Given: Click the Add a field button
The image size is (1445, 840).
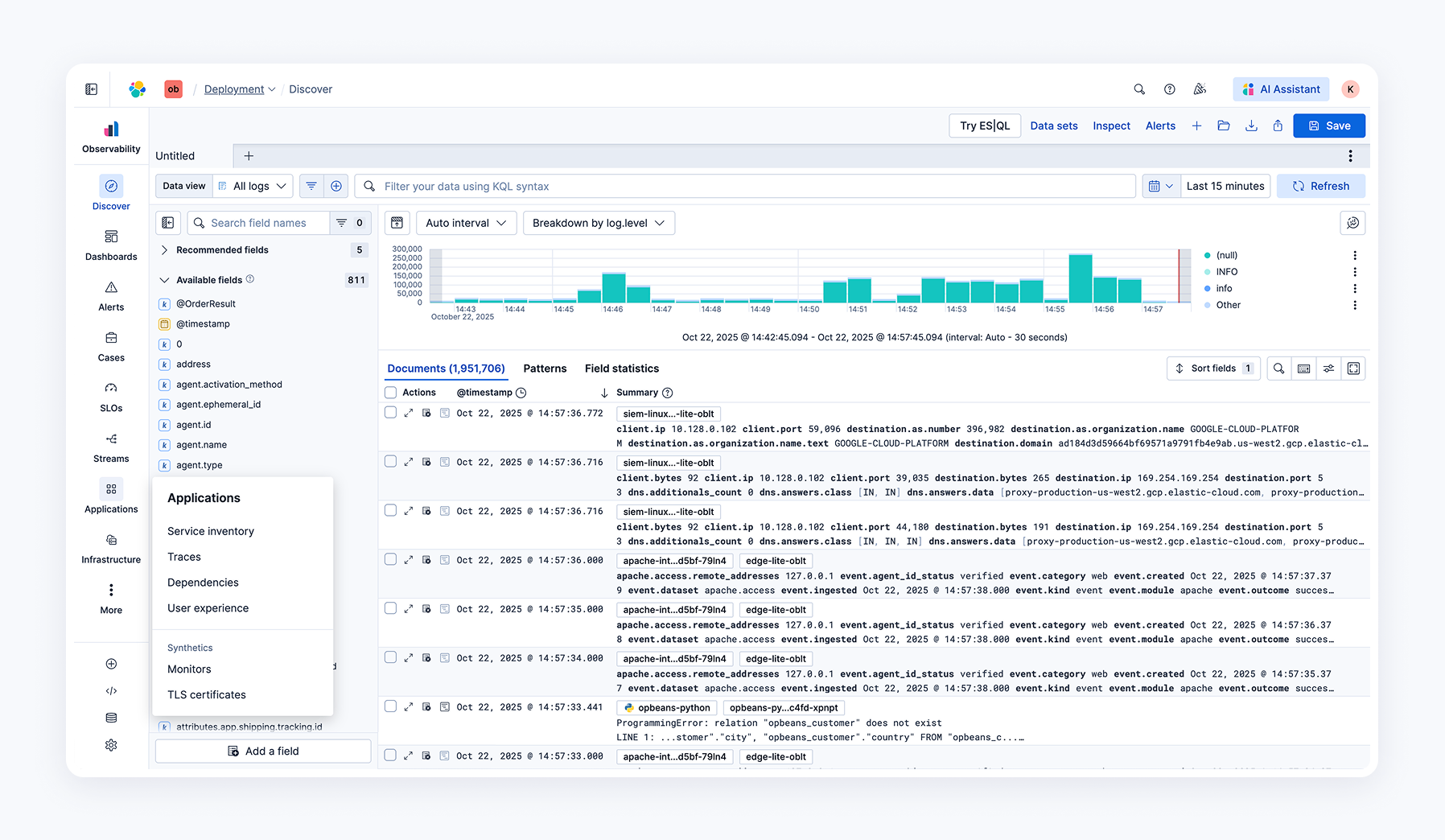Looking at the screenshot, I should (263, 751).
